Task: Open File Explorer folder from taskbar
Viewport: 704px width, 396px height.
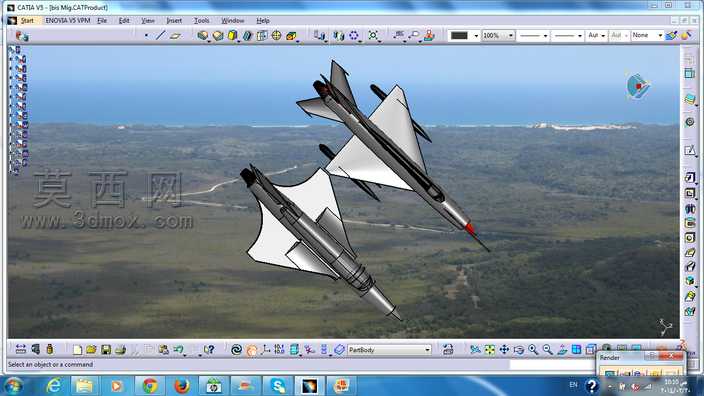Action: [84, 386]
